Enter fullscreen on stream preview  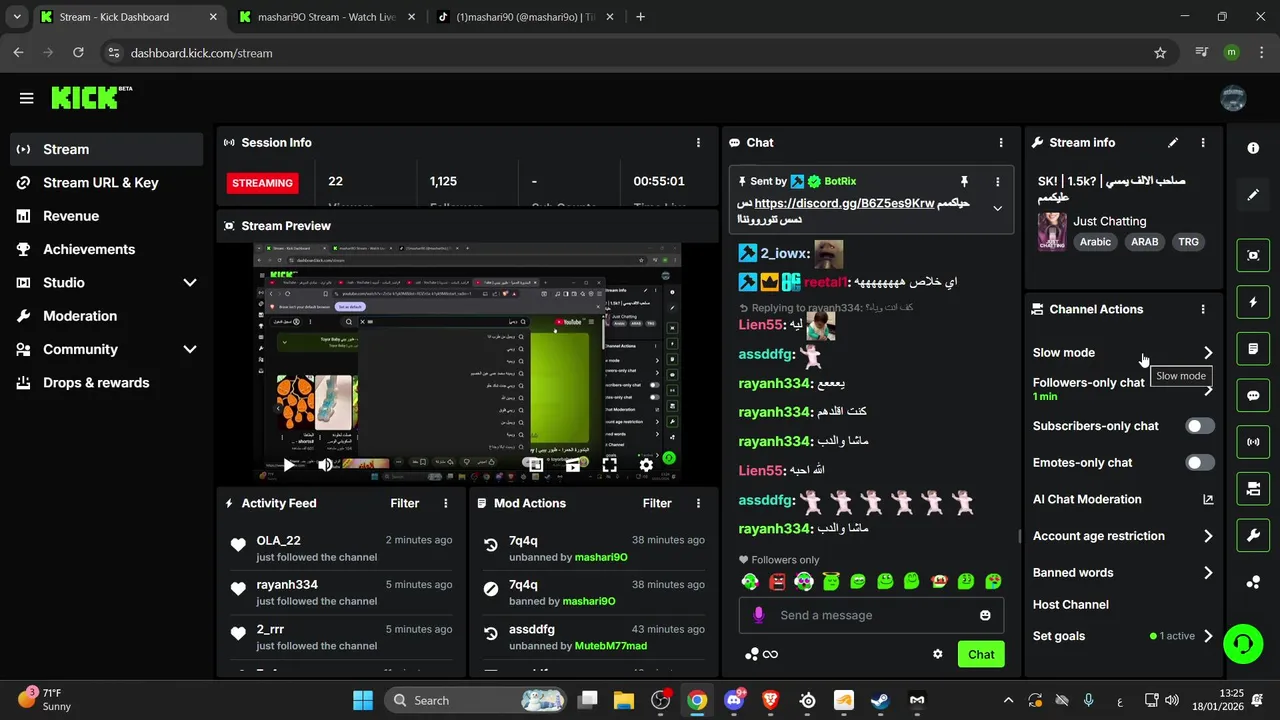tap(609, 464)
